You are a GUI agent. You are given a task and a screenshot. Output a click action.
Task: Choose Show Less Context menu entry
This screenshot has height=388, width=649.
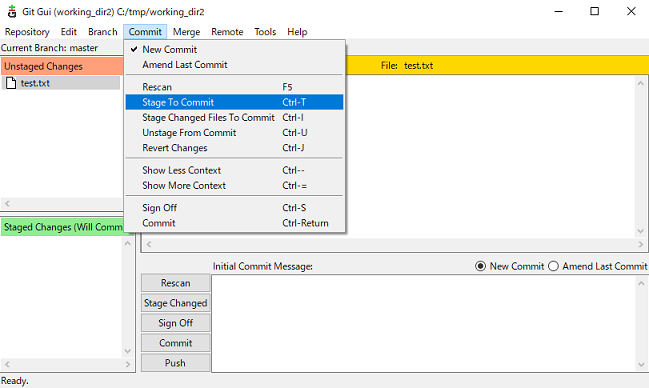point(234,170)
